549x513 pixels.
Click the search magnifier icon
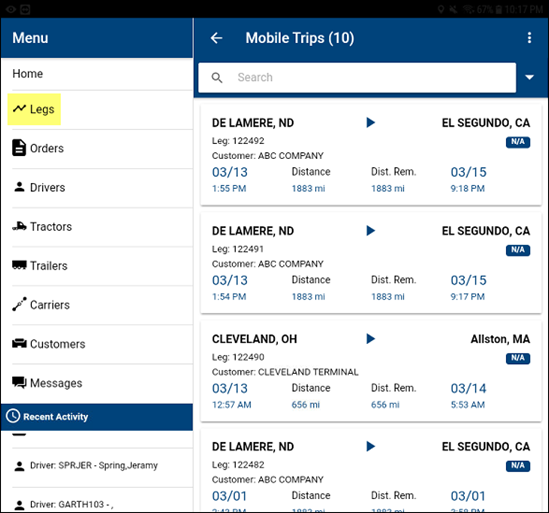[217, 77]
